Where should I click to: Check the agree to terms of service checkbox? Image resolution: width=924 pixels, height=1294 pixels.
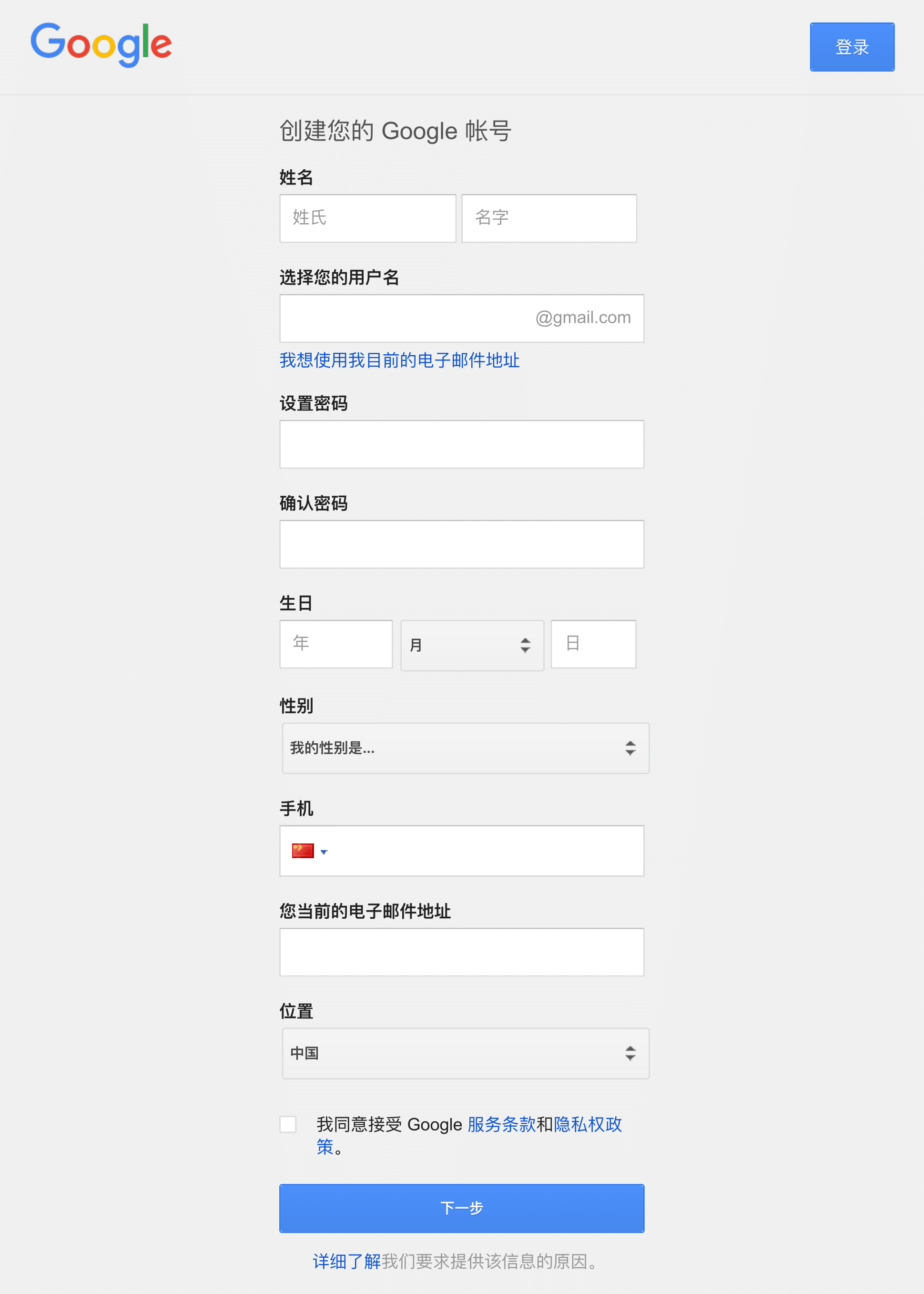[288, 1124]
